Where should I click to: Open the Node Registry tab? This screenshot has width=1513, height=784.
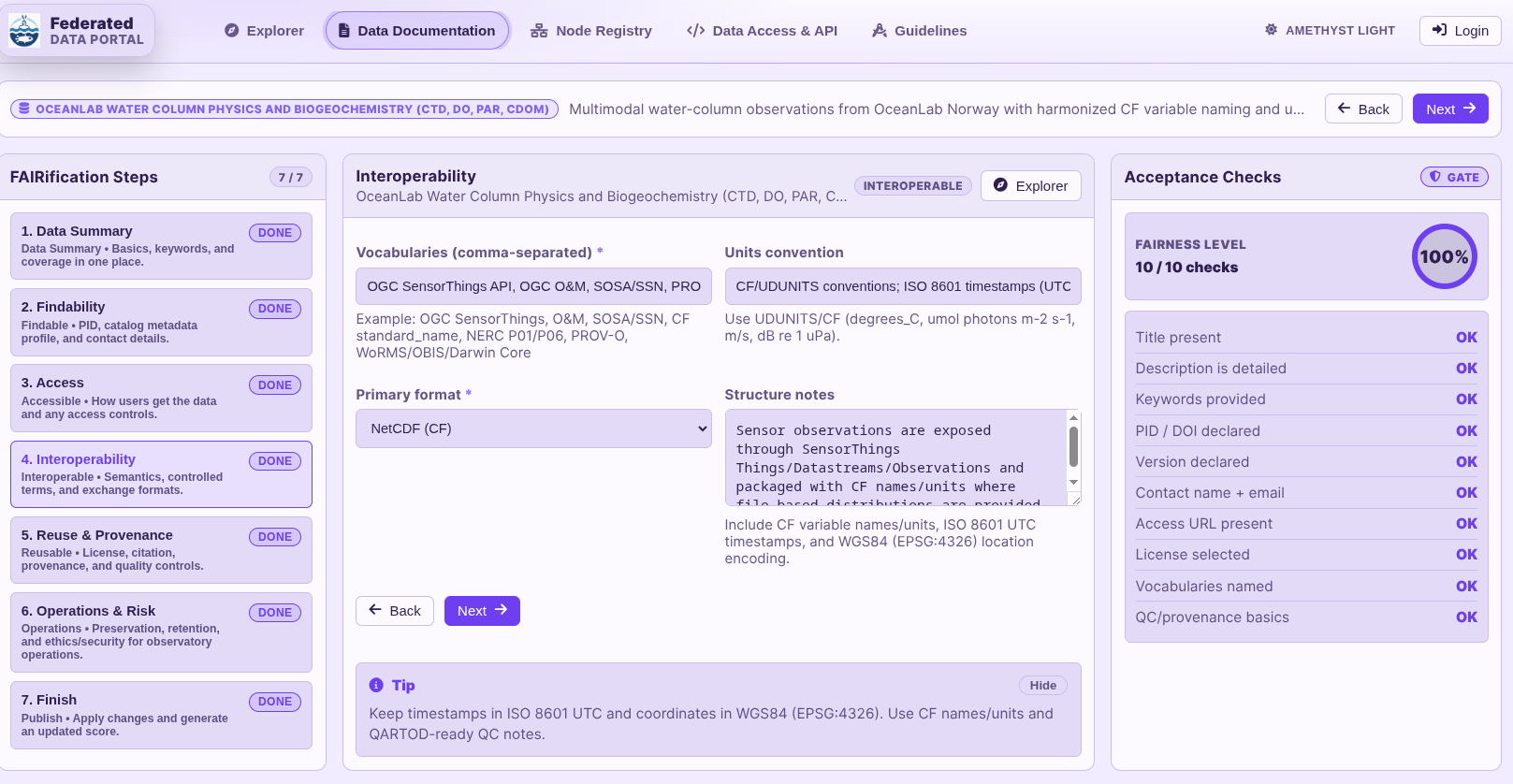[590, 31]
